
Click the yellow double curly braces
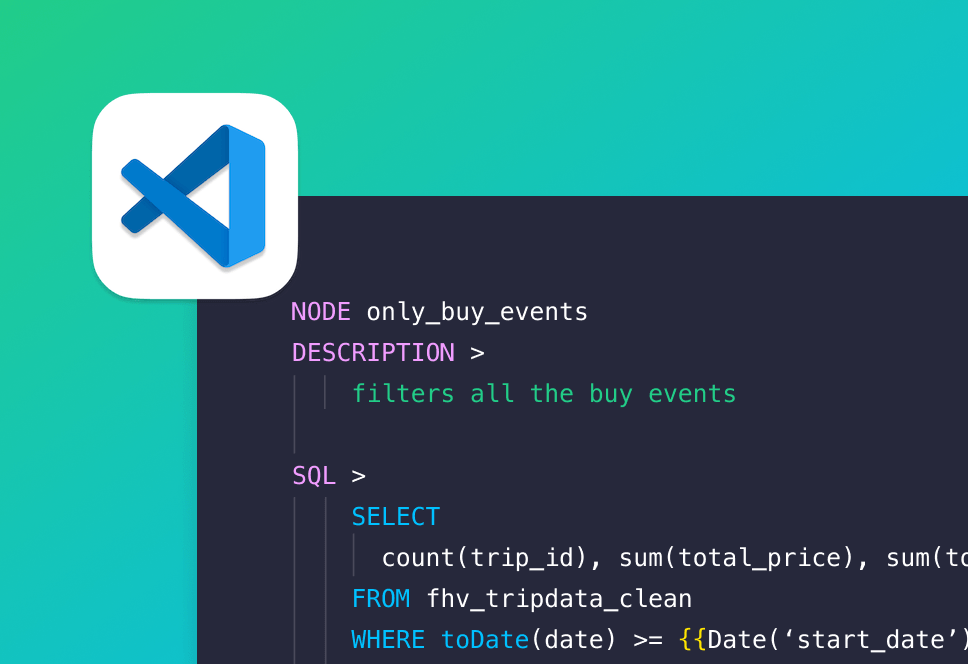(692, 640)
